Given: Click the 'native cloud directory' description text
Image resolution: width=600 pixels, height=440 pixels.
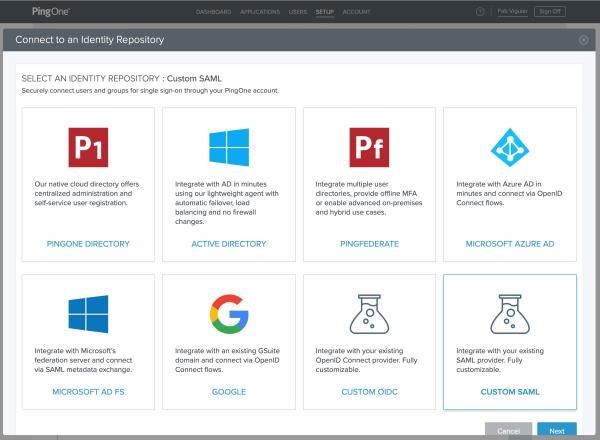Looking at the screenshot, I should (87, 193).
